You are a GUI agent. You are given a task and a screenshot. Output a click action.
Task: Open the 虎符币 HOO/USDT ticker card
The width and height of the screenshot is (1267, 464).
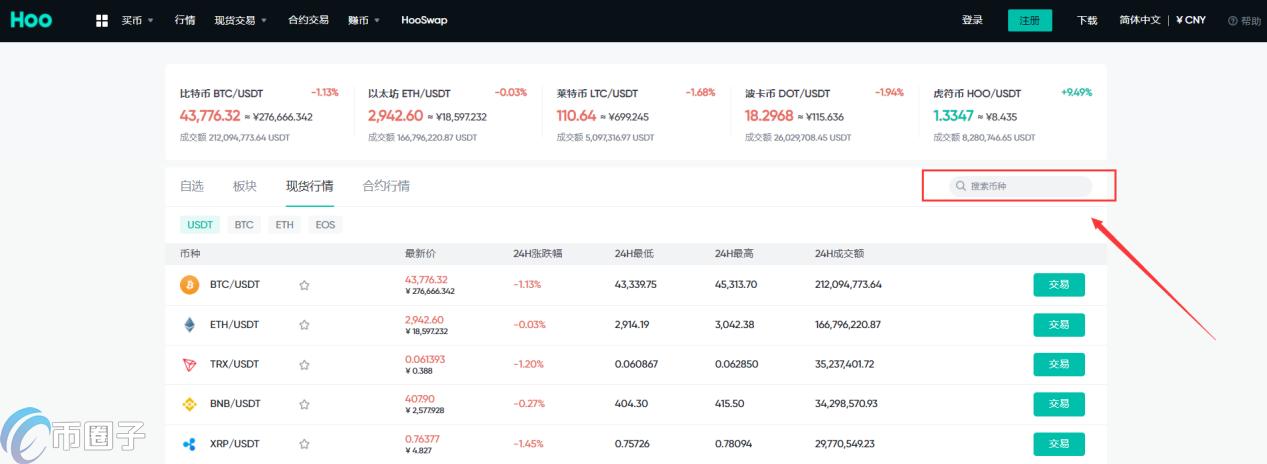click(x=1013, y=114)
